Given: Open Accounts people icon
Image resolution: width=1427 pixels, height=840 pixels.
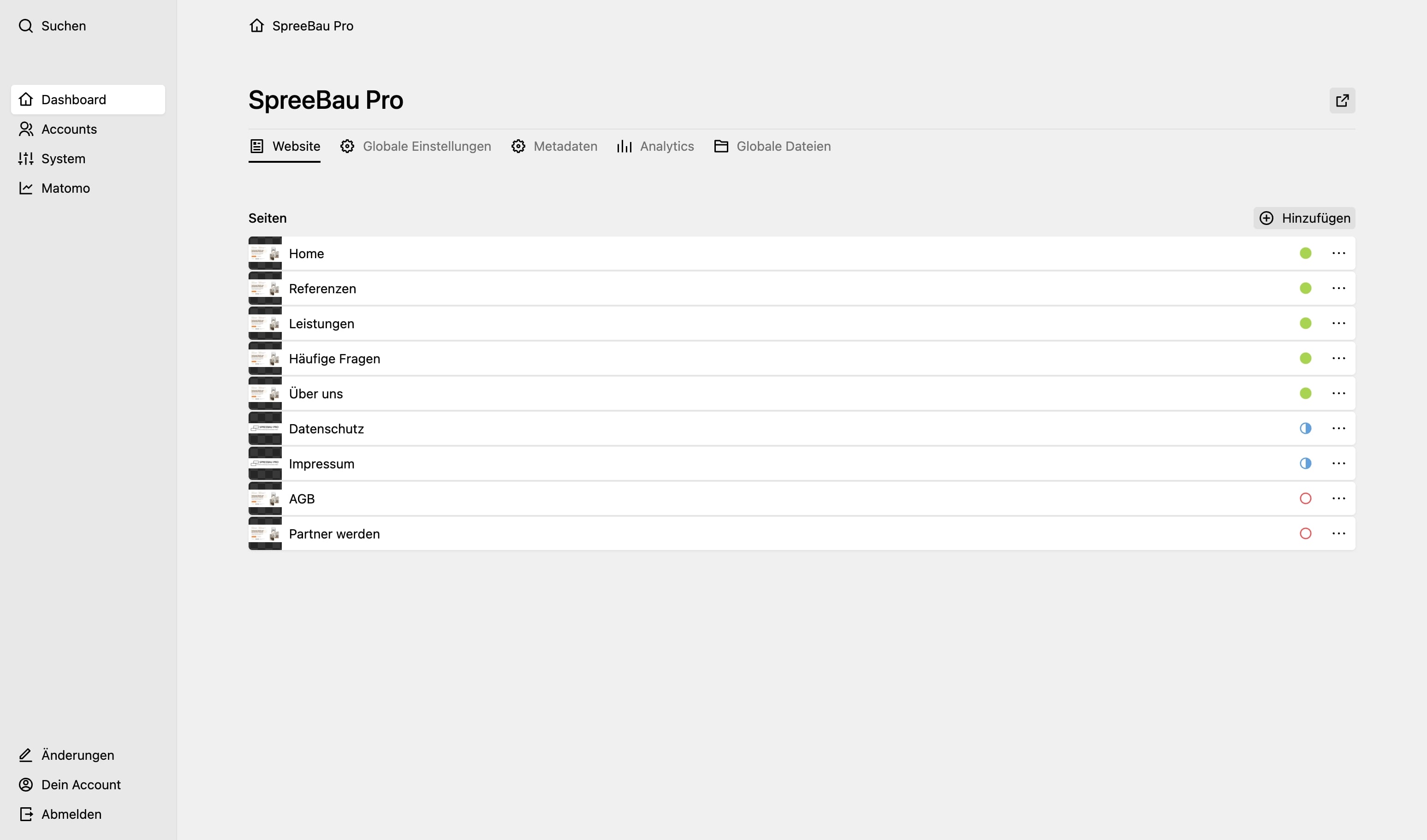Looking at the screenshot, I should pos(25,129).
